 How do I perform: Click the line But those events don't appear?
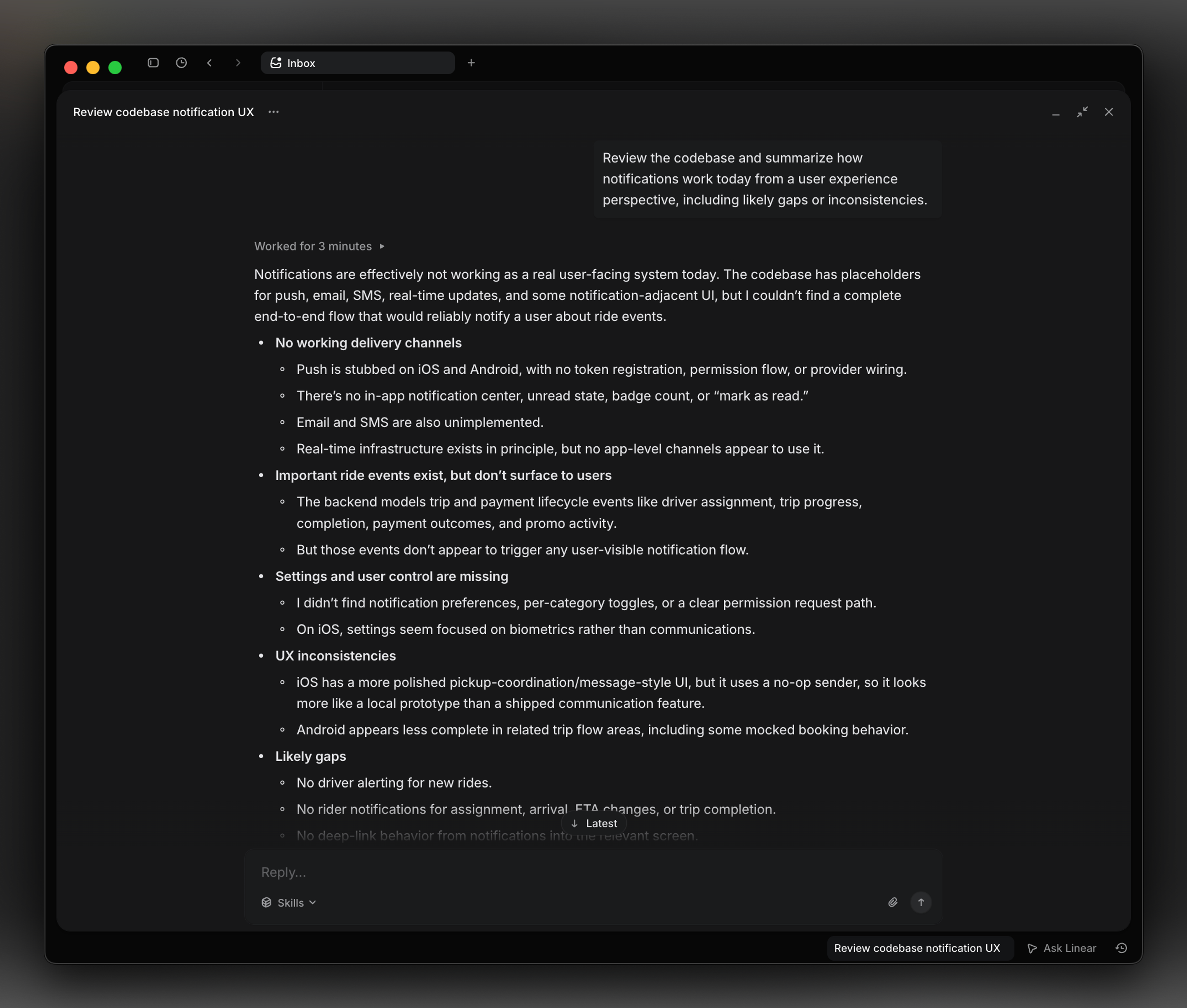522,550
